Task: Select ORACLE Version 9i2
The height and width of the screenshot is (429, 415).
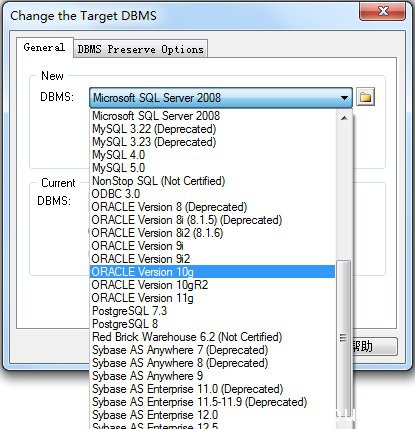Action: pyautogui.click(x=213, y=259)
